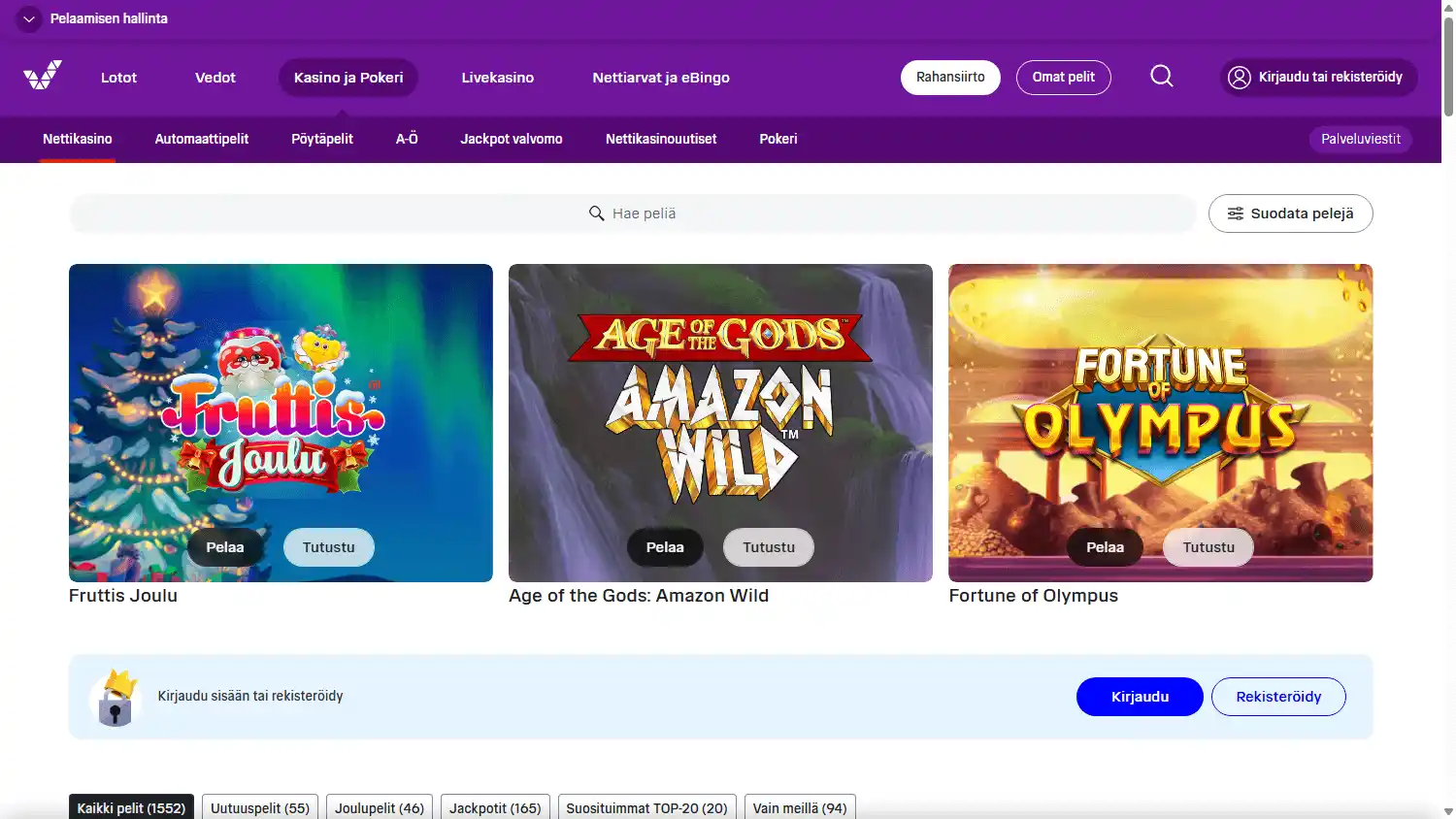This screenshot has height=819, width=1456.
Task: Toggle the Jackpotit (165) filter
Action: tap(495, 807)
